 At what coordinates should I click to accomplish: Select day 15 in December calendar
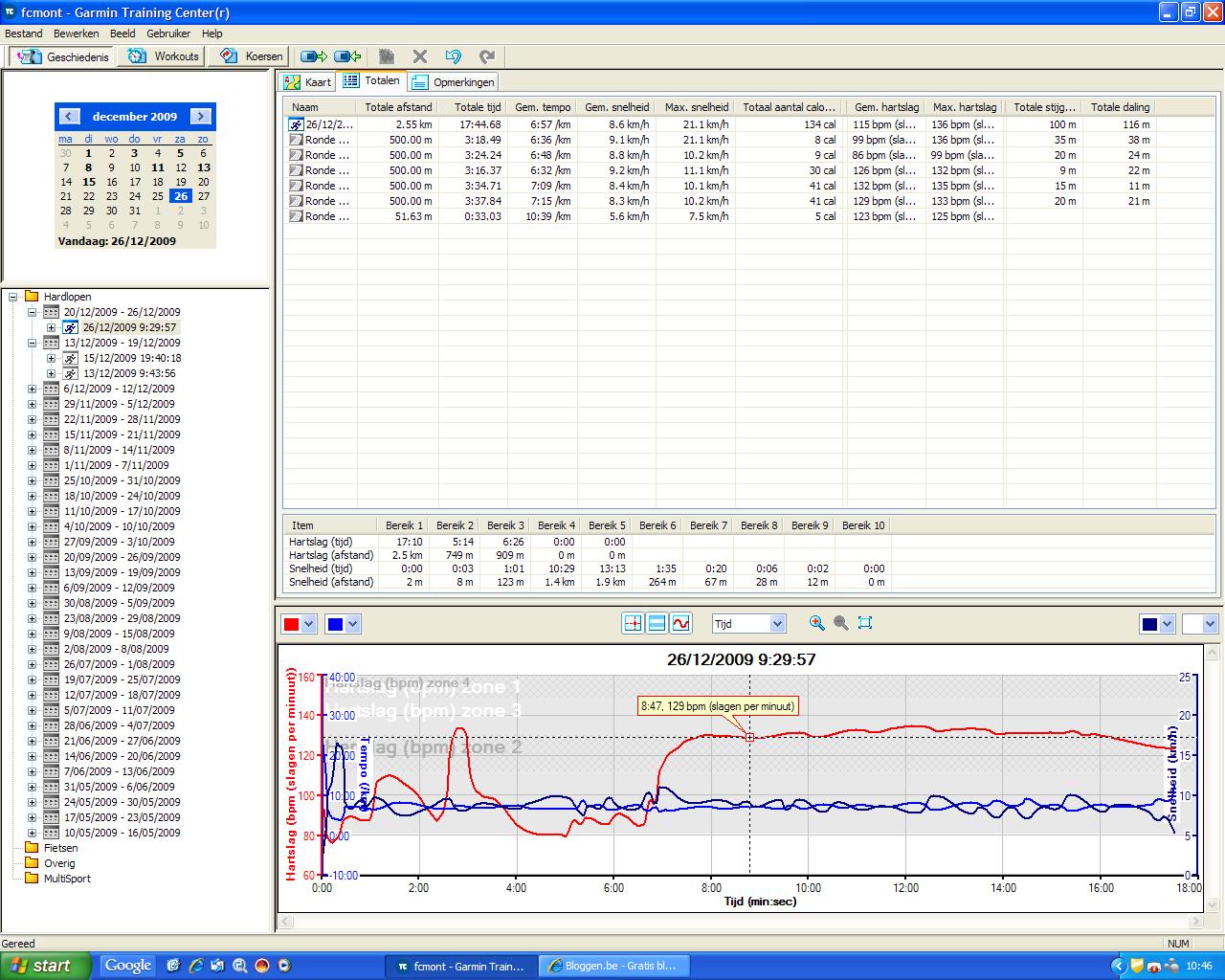tap(89, 182)
